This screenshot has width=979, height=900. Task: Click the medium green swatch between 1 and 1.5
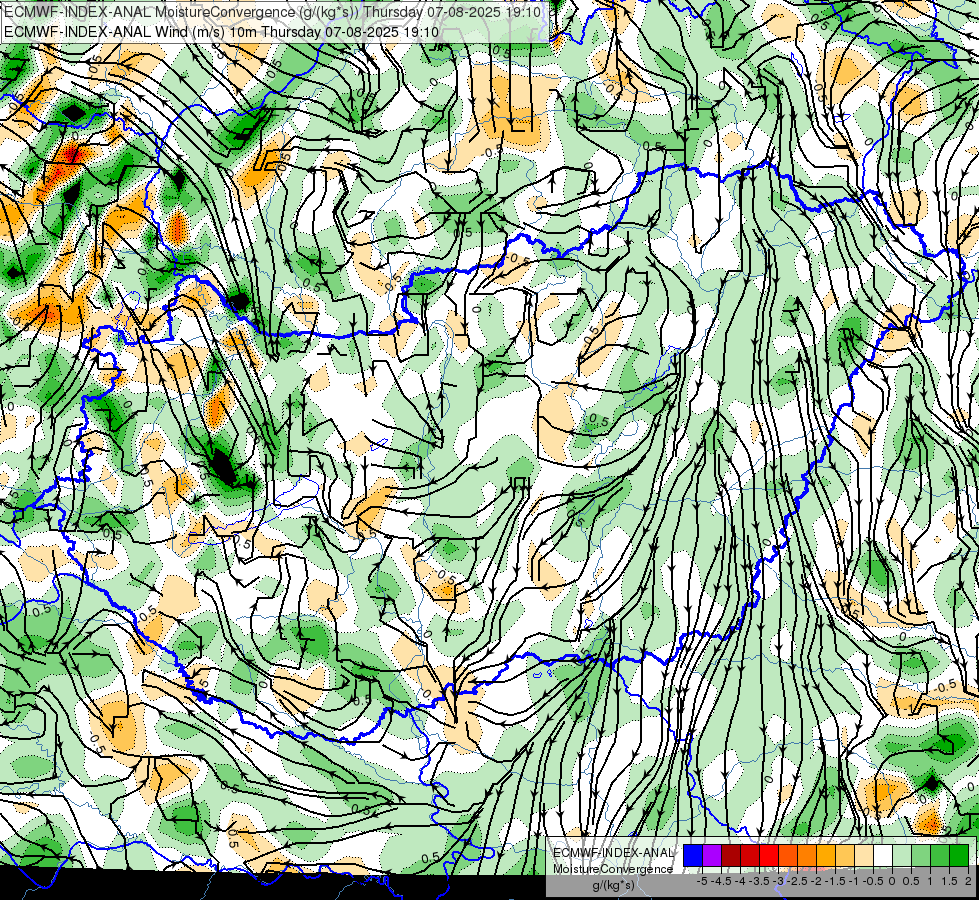tap(940, 856)
